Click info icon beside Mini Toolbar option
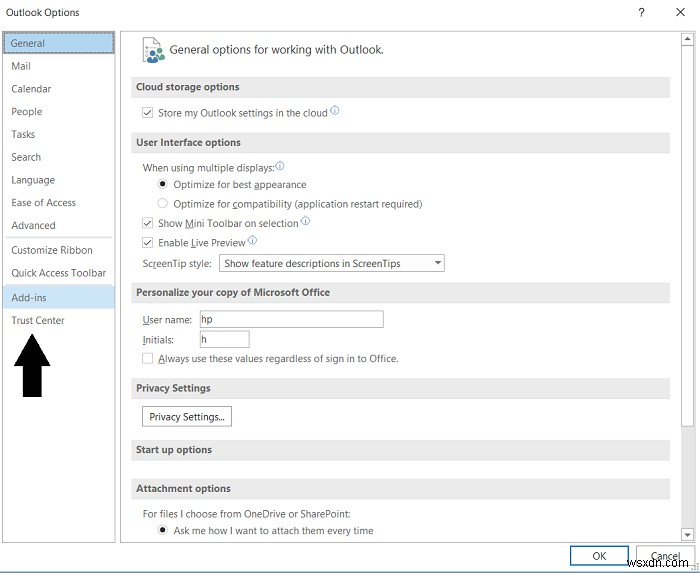 [305, 221]
